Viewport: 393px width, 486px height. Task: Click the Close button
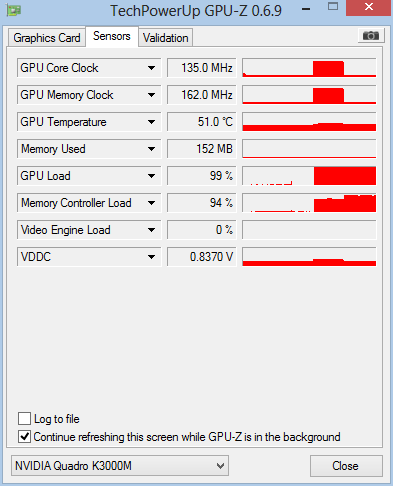point(346,466)
